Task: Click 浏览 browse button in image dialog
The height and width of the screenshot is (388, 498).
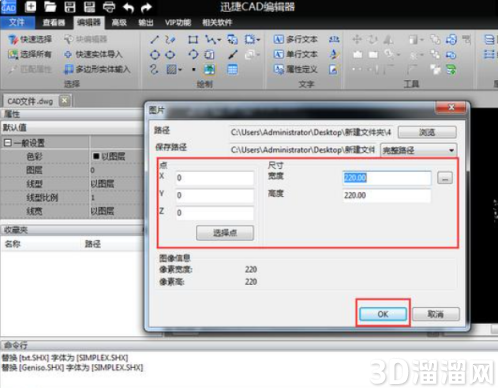Action: [x=427, y=132]
